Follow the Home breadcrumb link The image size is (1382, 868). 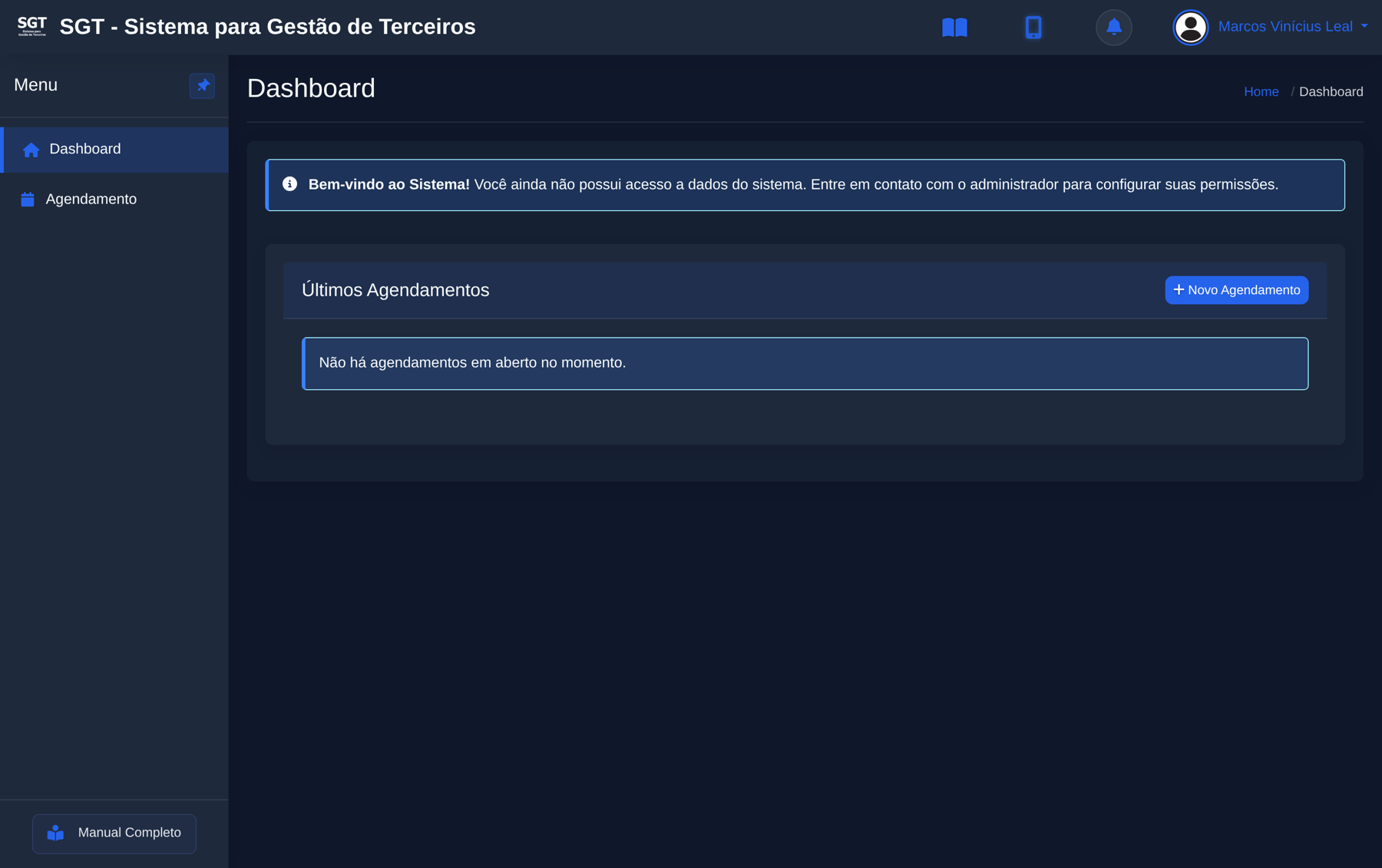[1261, 92]
